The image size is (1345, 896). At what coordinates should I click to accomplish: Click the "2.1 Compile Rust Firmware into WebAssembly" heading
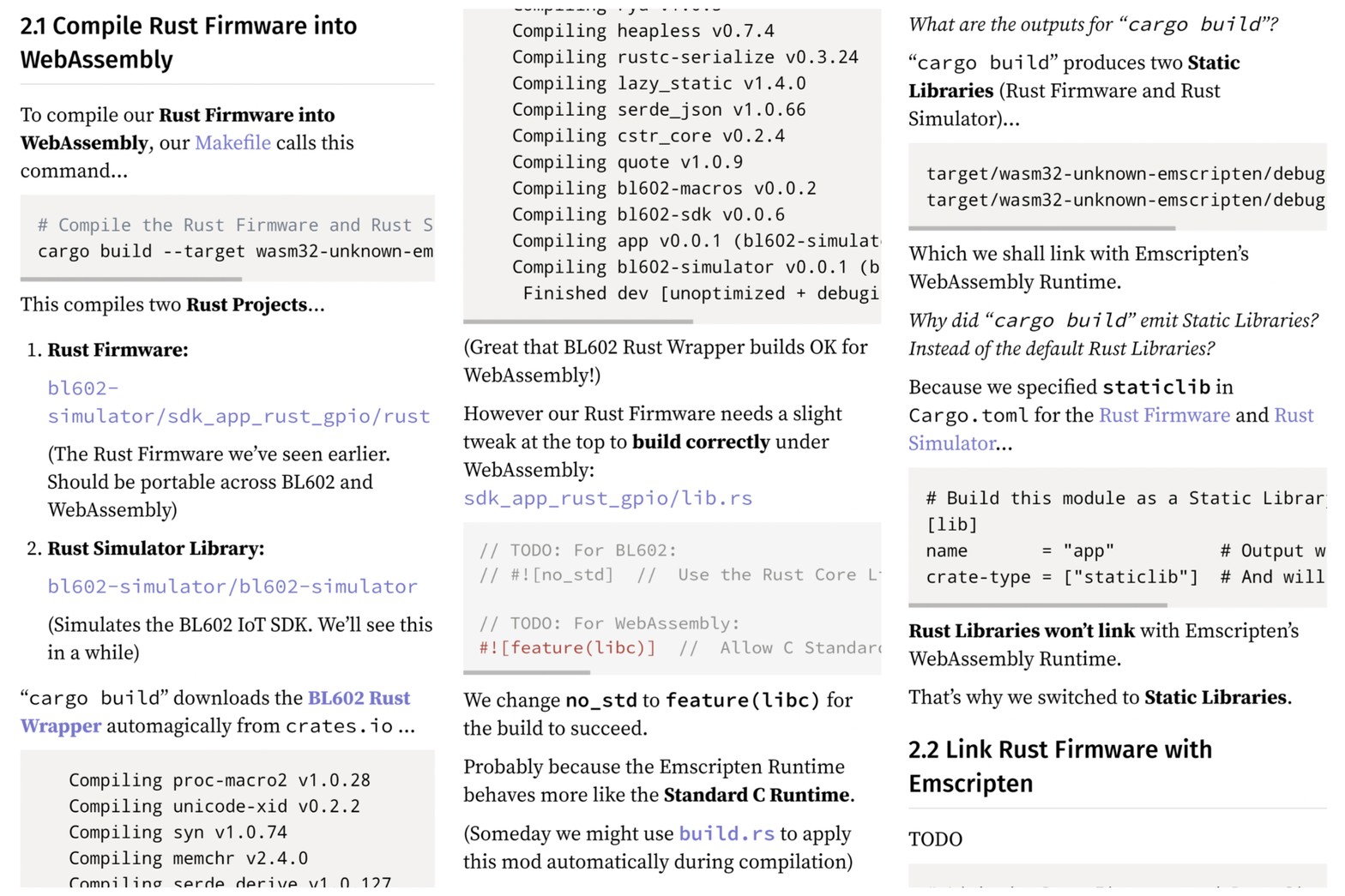click(x=189, y=43)
